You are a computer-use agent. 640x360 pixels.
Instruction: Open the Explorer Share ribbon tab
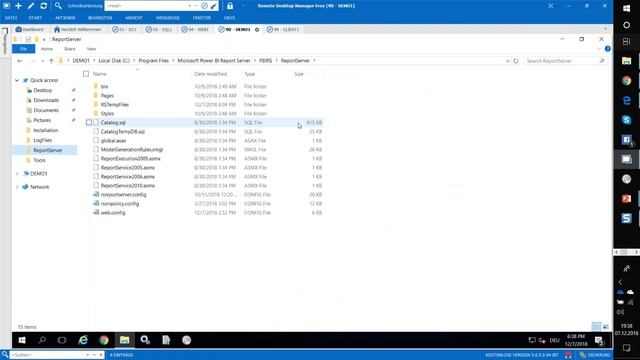point(70,49)
